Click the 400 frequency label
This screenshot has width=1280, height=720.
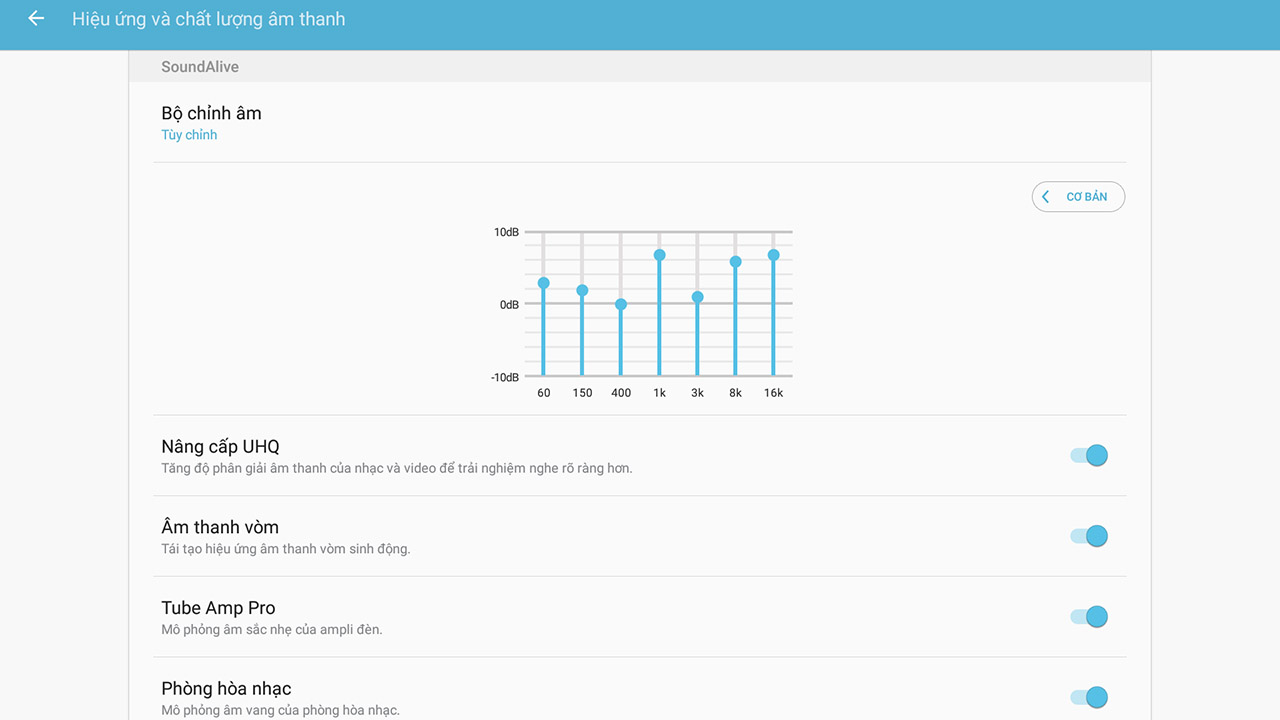(621, 393)
